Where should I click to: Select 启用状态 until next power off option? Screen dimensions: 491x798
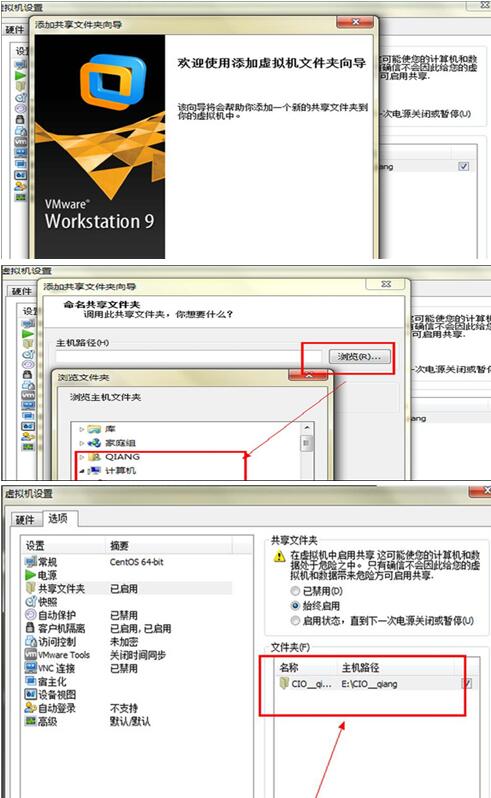(295, 620)
